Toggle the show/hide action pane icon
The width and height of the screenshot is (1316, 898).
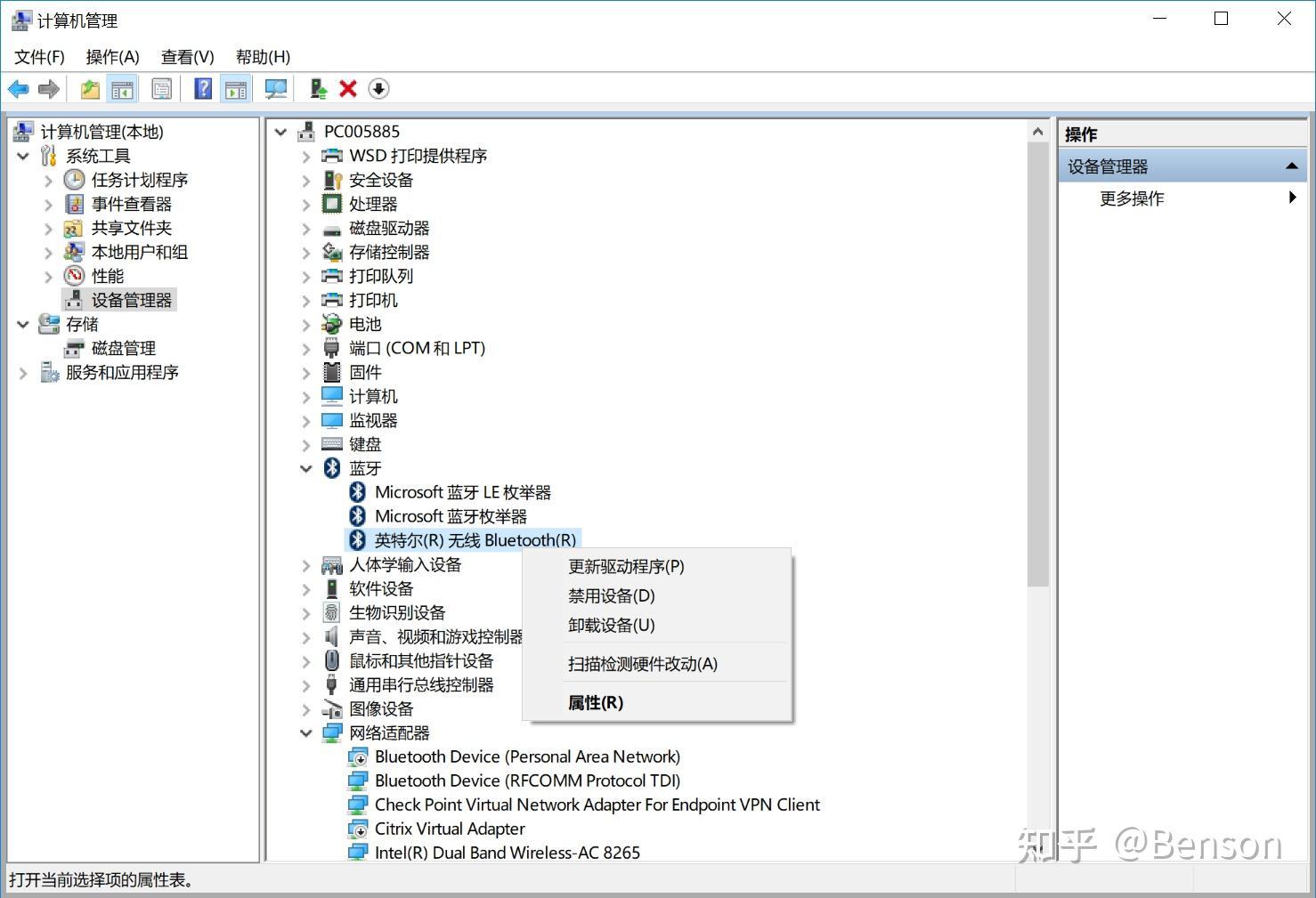click(x=236, y=89)
